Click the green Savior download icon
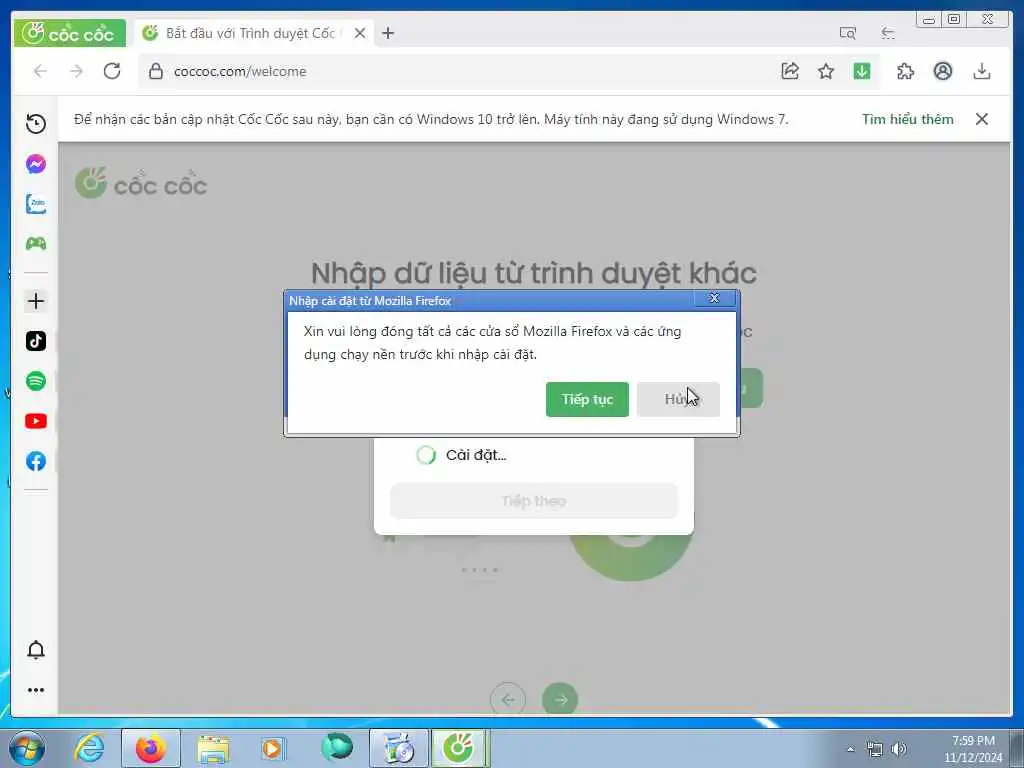Image resolution: width=1024 pixels, height=768 pixels. [862, 71]
